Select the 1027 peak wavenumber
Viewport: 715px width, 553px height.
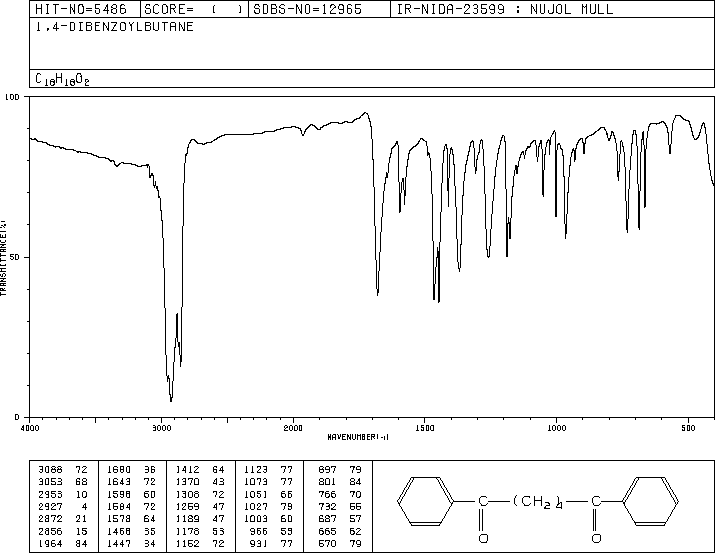[256, 506]
